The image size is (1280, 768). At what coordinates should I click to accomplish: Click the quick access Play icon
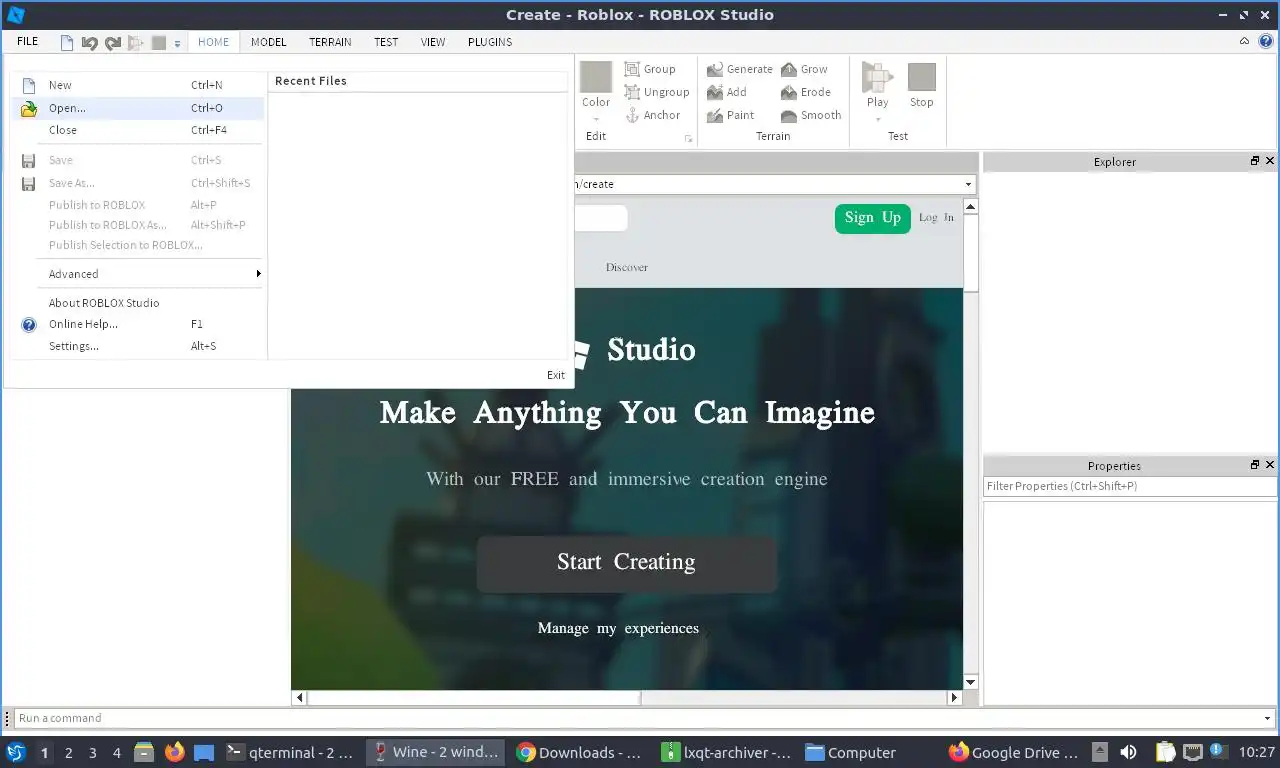click(x=136, y=42)
